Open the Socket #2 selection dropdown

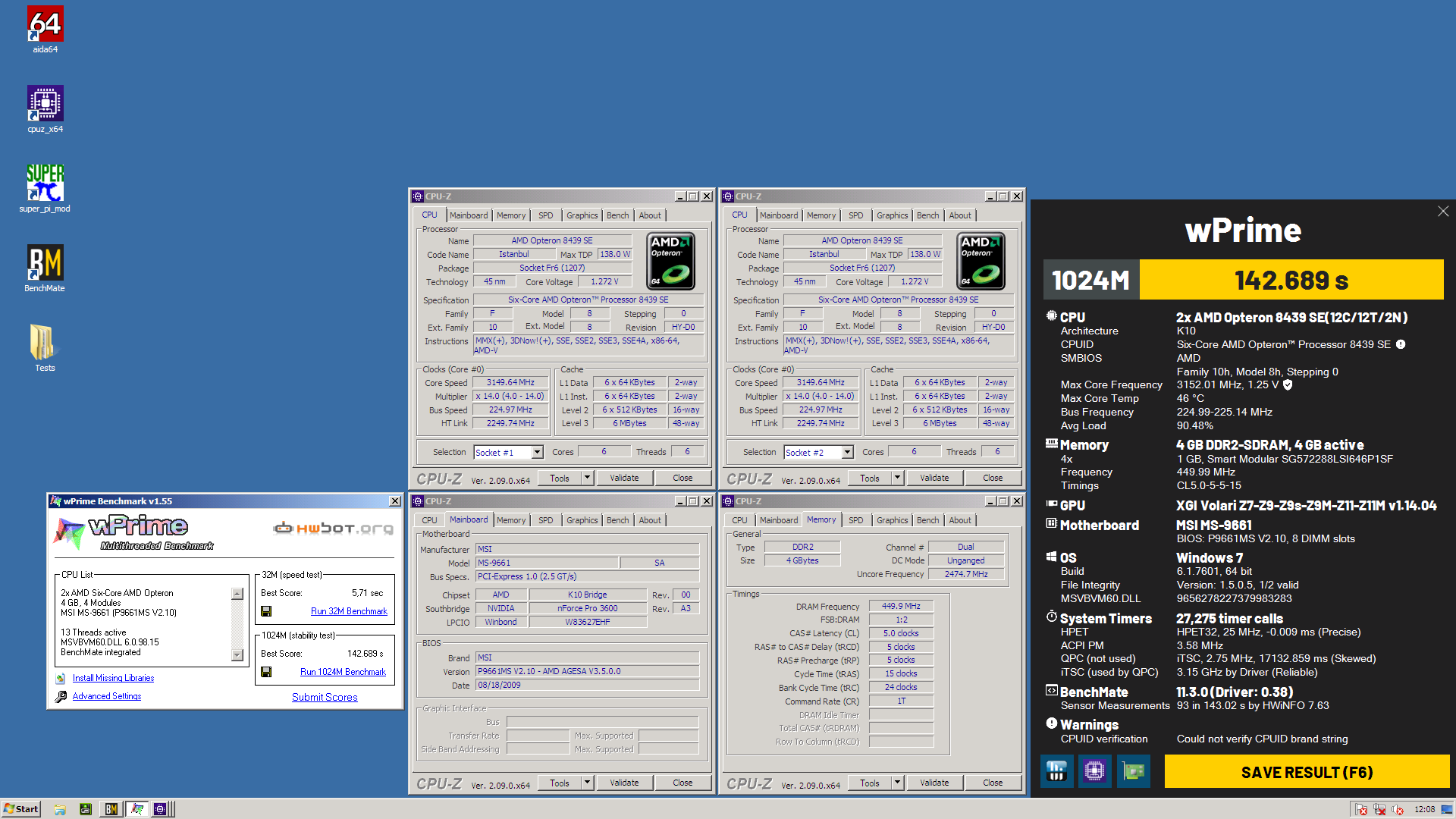tap(847, 453)
